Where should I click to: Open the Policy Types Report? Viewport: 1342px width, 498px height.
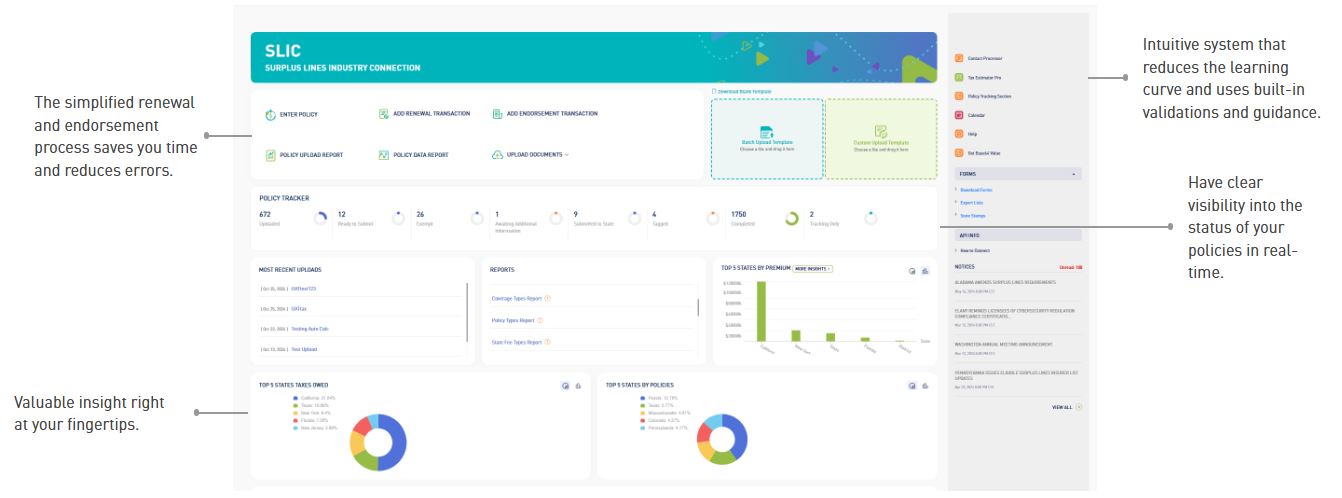point(513,320)
